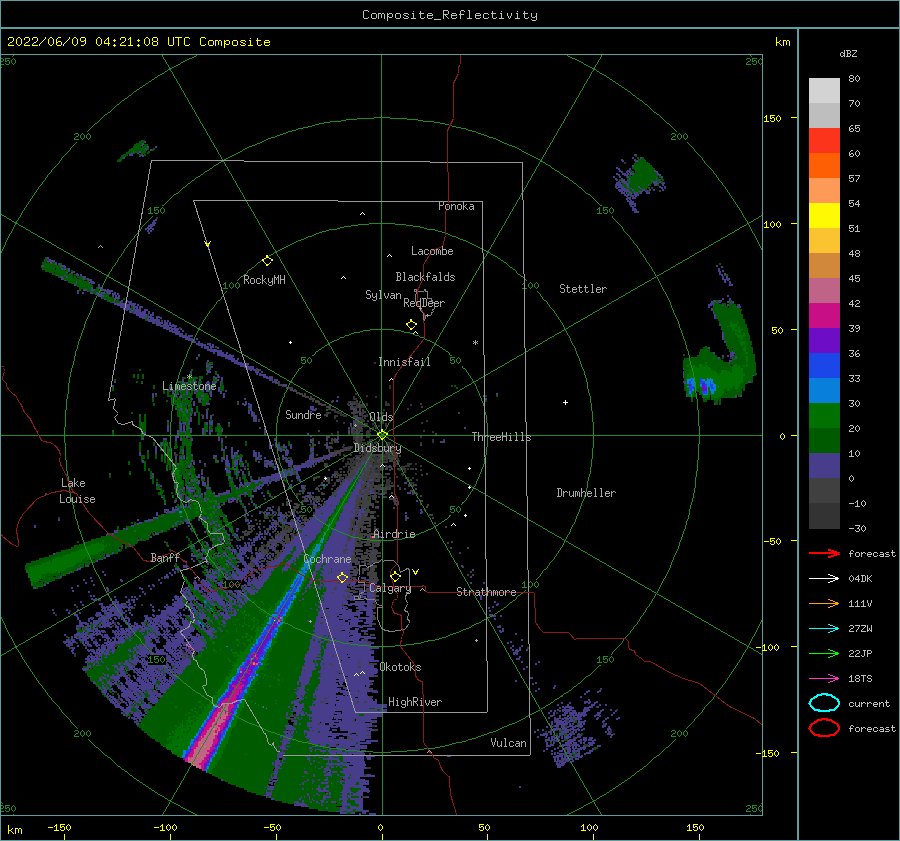Click the Airdrie town label
Image resolution: width=900 pixels, height=841 pixels.
(x=394, y=534)
